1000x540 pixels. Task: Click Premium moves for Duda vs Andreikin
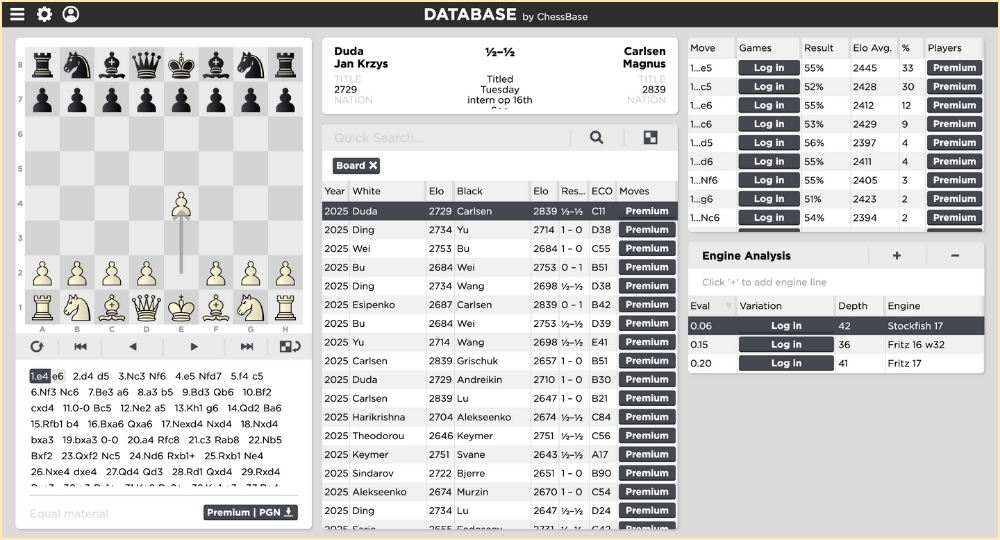(x=647, y=379)
